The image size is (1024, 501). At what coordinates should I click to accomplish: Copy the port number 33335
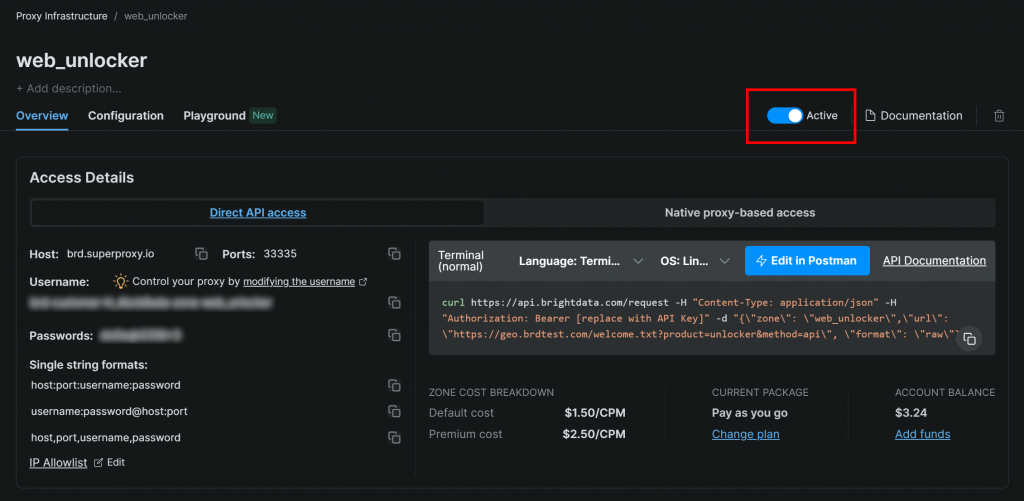[x=394, y=254]
